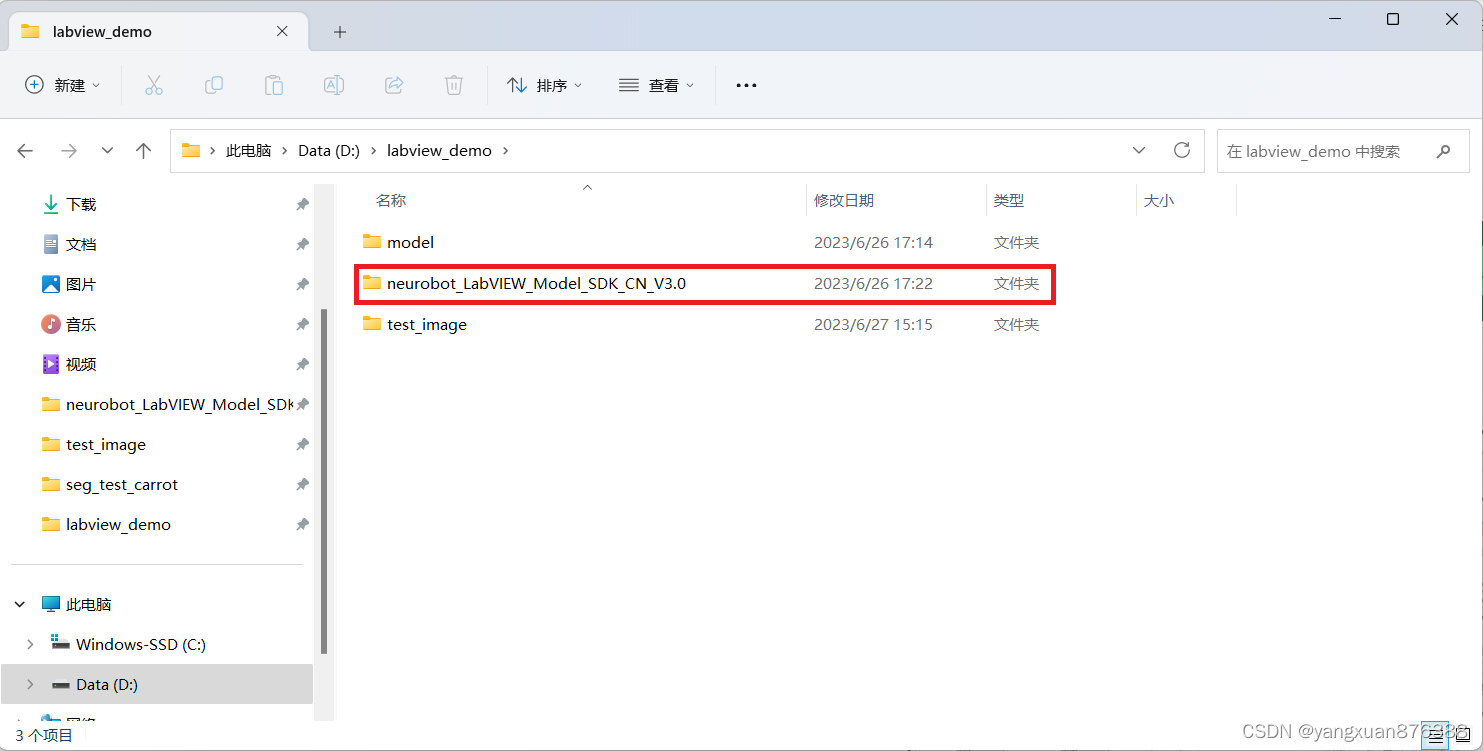
Task: Click the Copy icon in the toolbar
Action: click(x=213, y=85)
